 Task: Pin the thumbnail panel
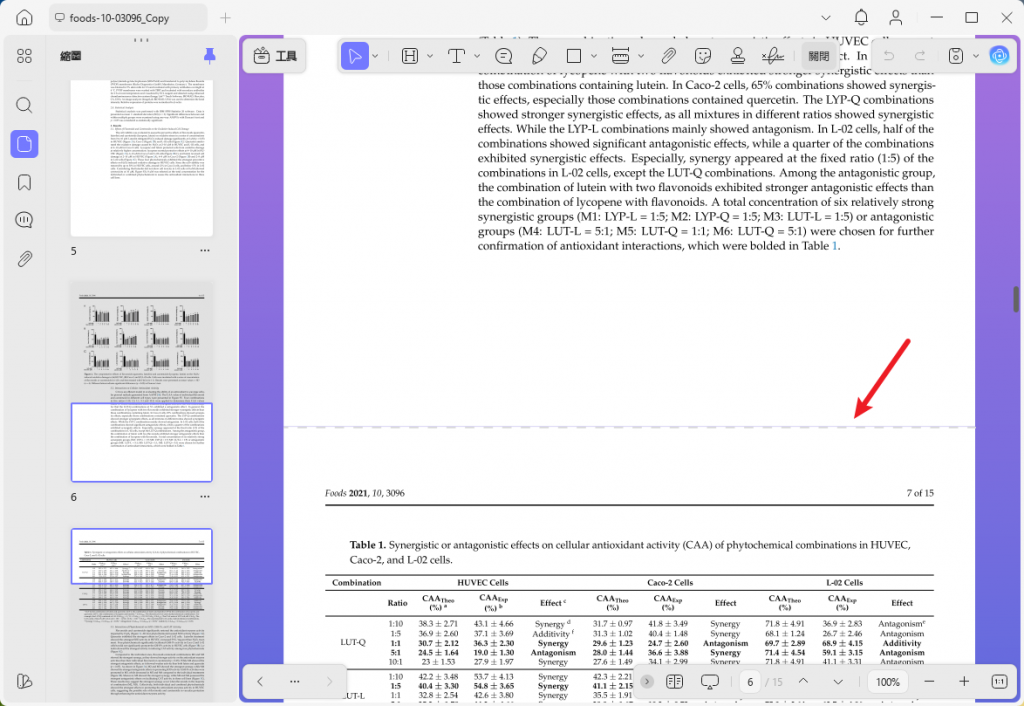point(210,56)
